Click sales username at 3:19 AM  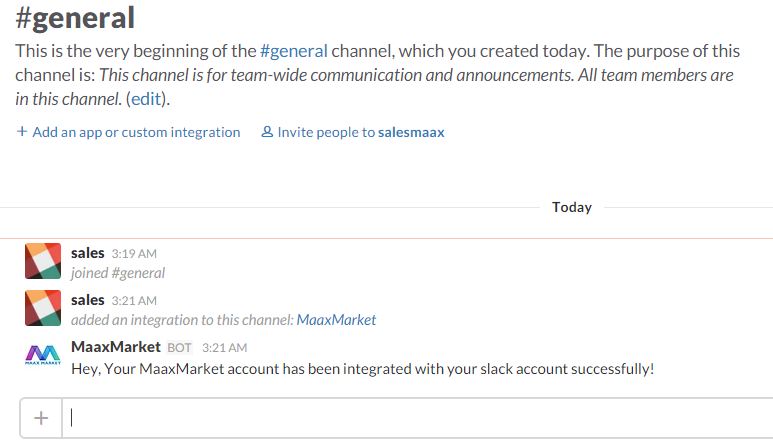click(x=88, y=253)
